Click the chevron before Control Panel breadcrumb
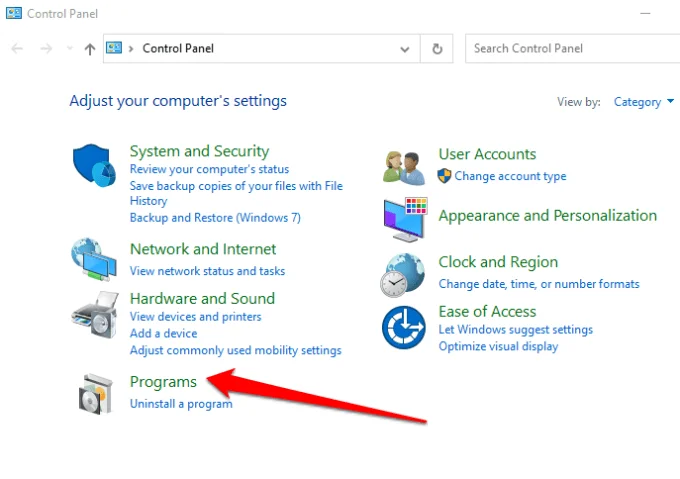Screen dimensions: 680x479 point(132,48)
